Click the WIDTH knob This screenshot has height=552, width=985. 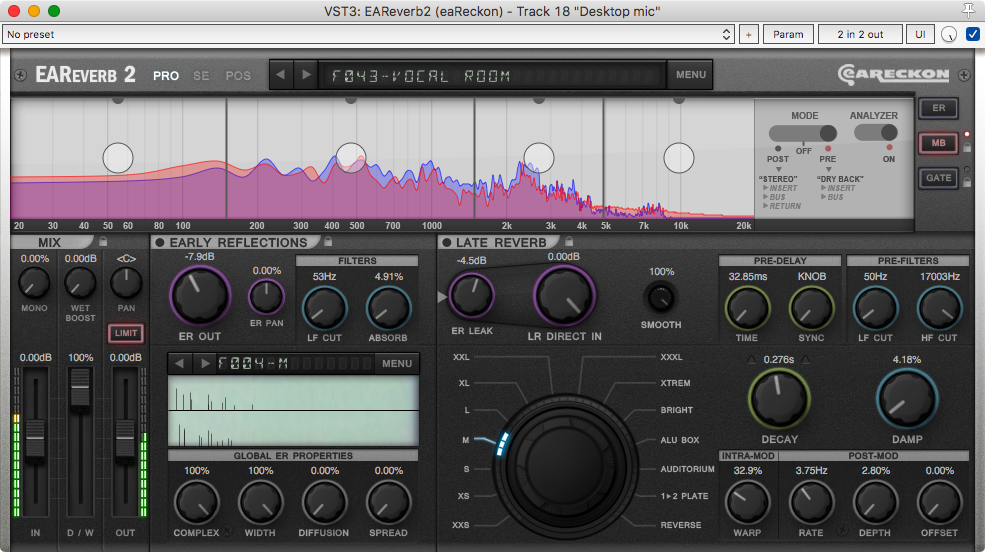pyautogui.click(x=260, y=503)
